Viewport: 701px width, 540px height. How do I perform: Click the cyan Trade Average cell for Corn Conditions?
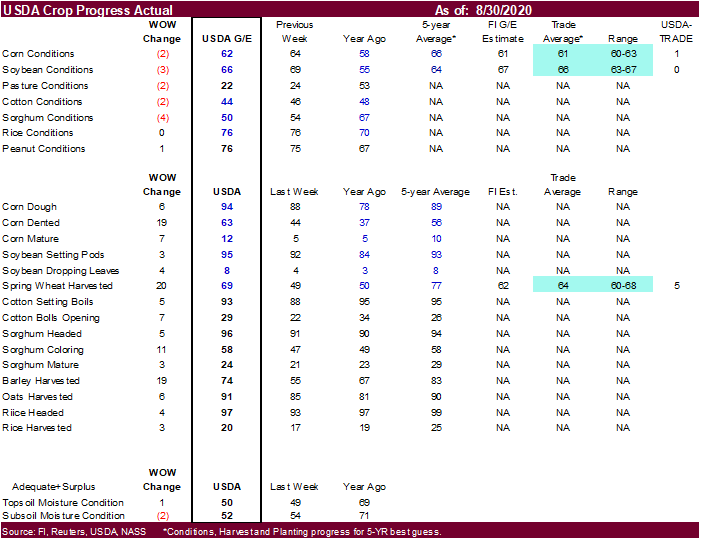[x=562, y=54]
